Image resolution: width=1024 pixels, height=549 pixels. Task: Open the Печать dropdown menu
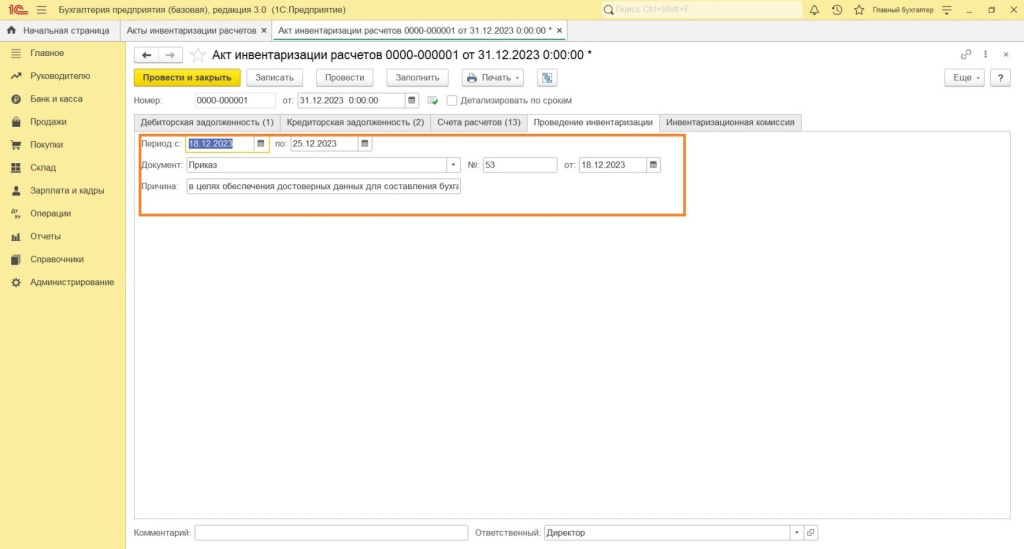493,77
